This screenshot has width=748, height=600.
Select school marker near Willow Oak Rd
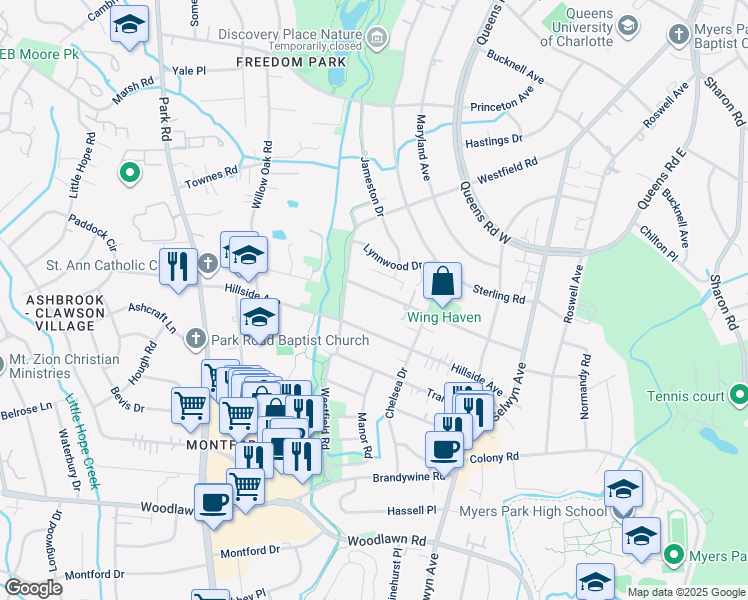(248, 258)
